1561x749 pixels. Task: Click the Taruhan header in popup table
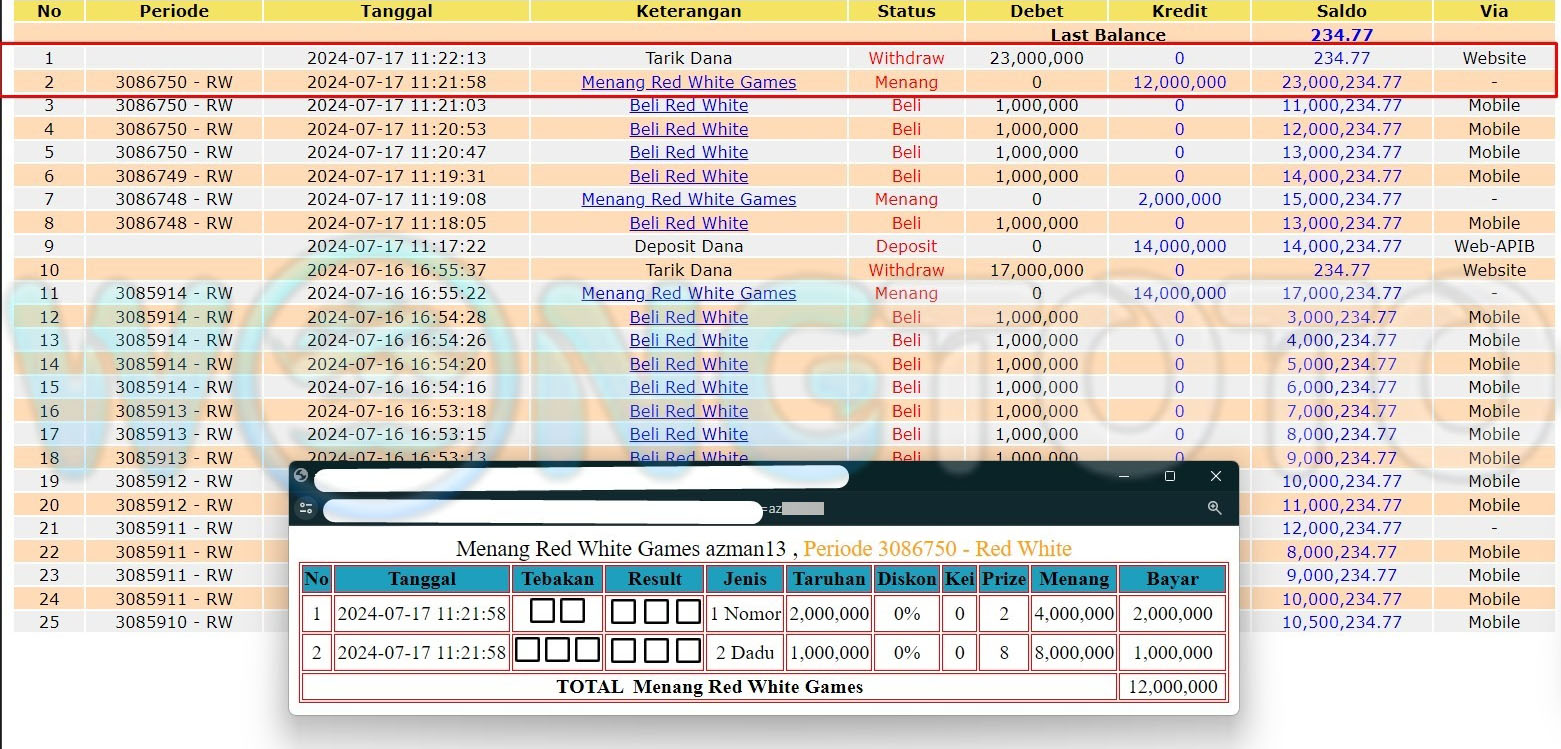(828, 579)
